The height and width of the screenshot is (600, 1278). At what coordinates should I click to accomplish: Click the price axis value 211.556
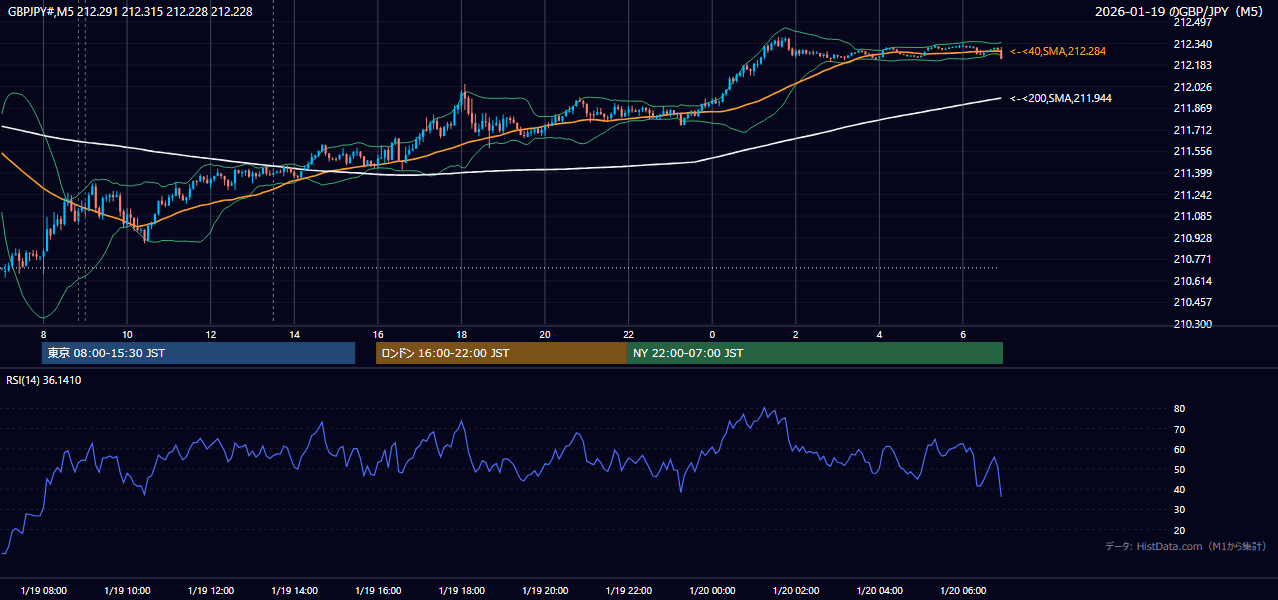[x=1192, y=152]
